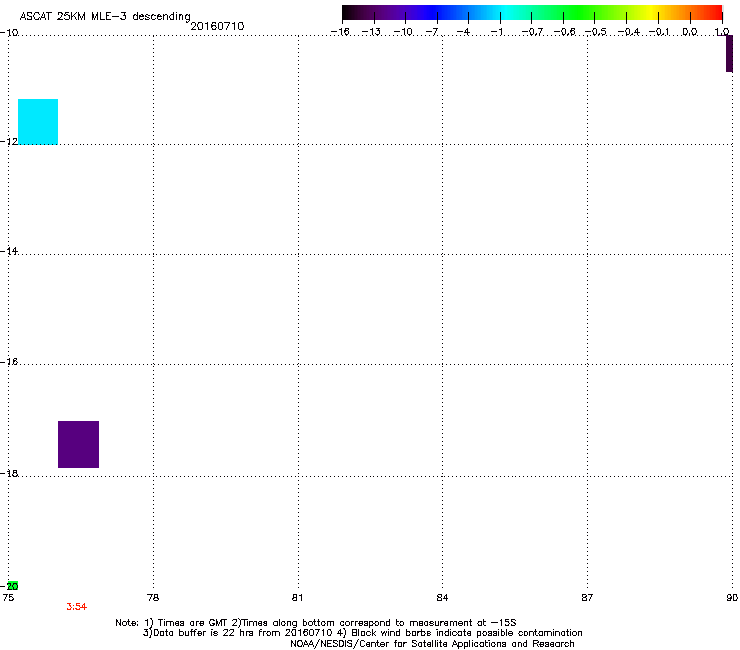Click the longitude 81 axis label
This screenshot has height=650, width=740.
297,598
